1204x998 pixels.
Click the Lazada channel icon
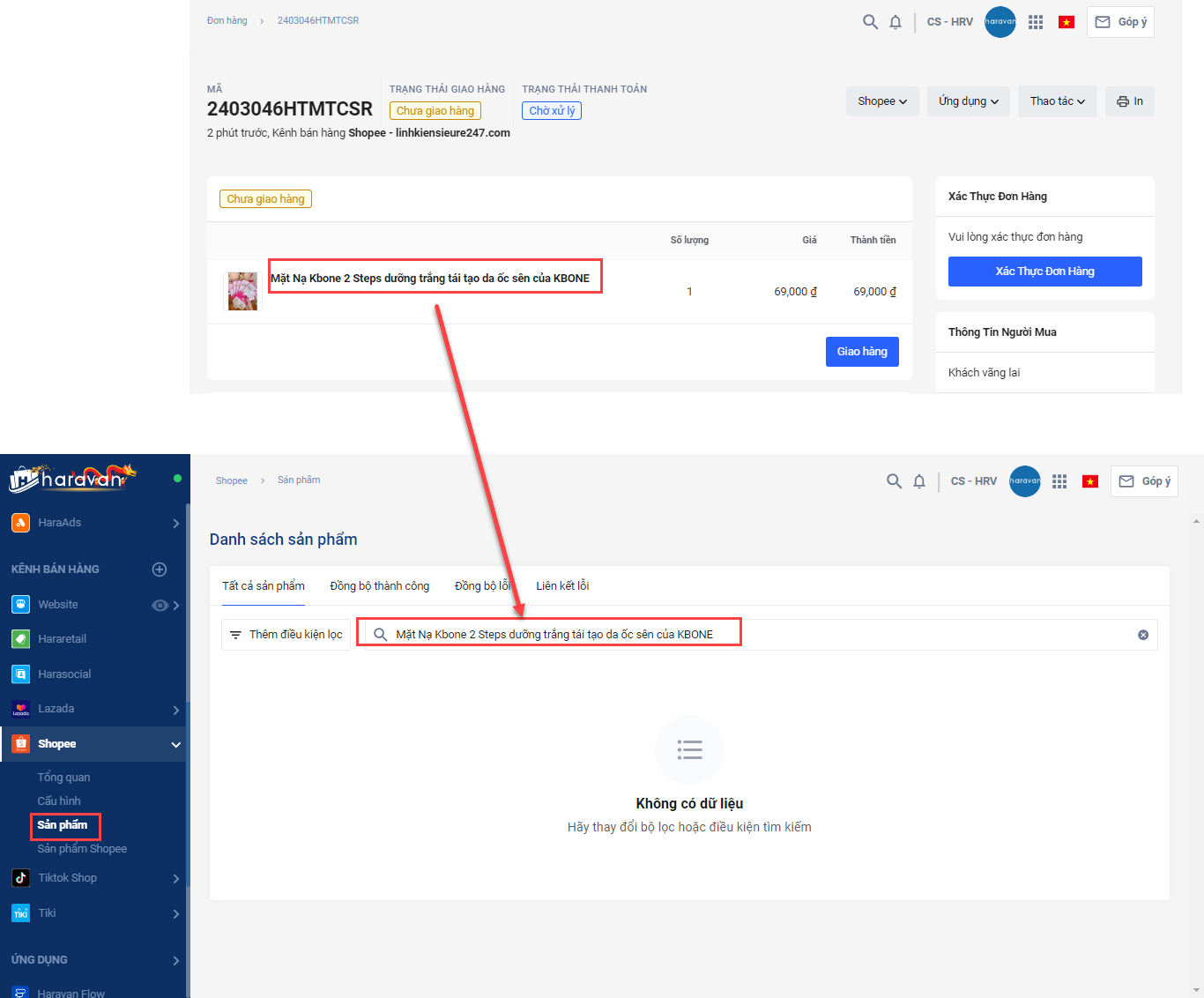[20, 709]
